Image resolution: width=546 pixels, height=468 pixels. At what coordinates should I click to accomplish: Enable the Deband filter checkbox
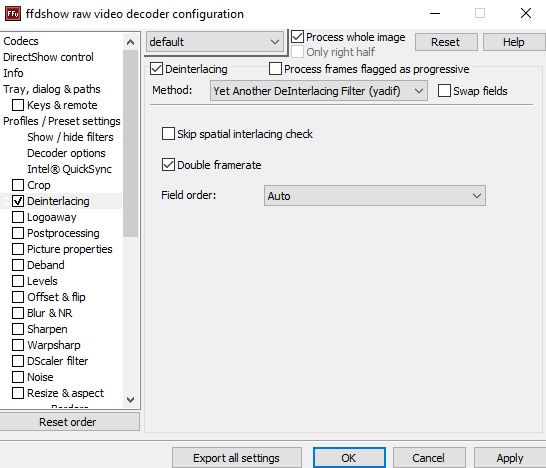click(x=18, y=265)
